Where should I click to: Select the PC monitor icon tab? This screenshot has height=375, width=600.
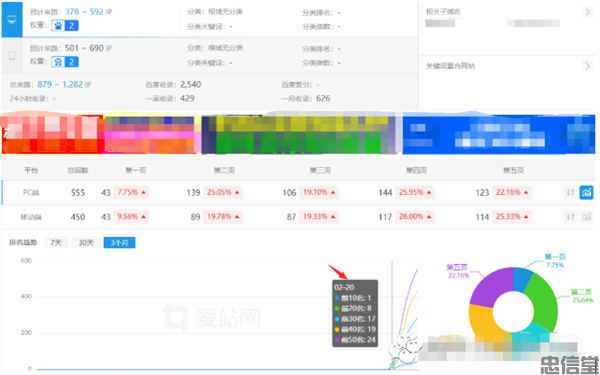pos(12,19)
